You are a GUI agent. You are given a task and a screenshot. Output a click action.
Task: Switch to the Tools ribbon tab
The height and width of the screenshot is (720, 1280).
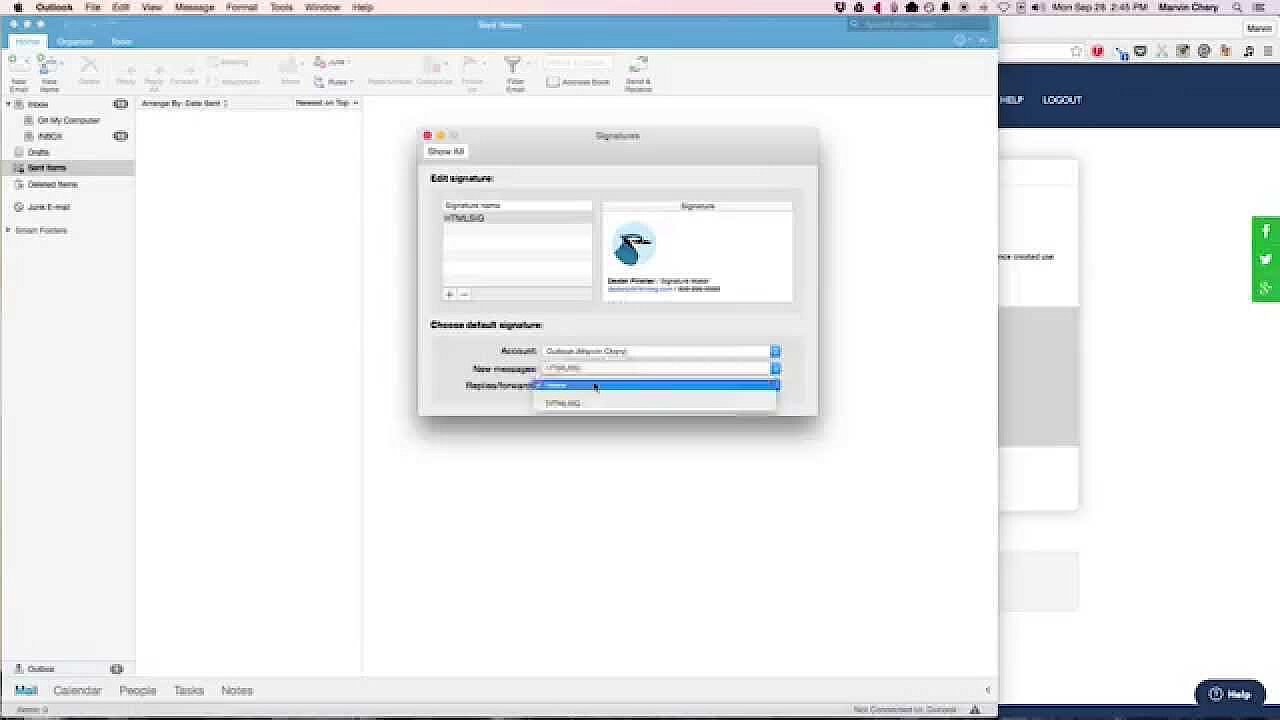tap(121, 41)
